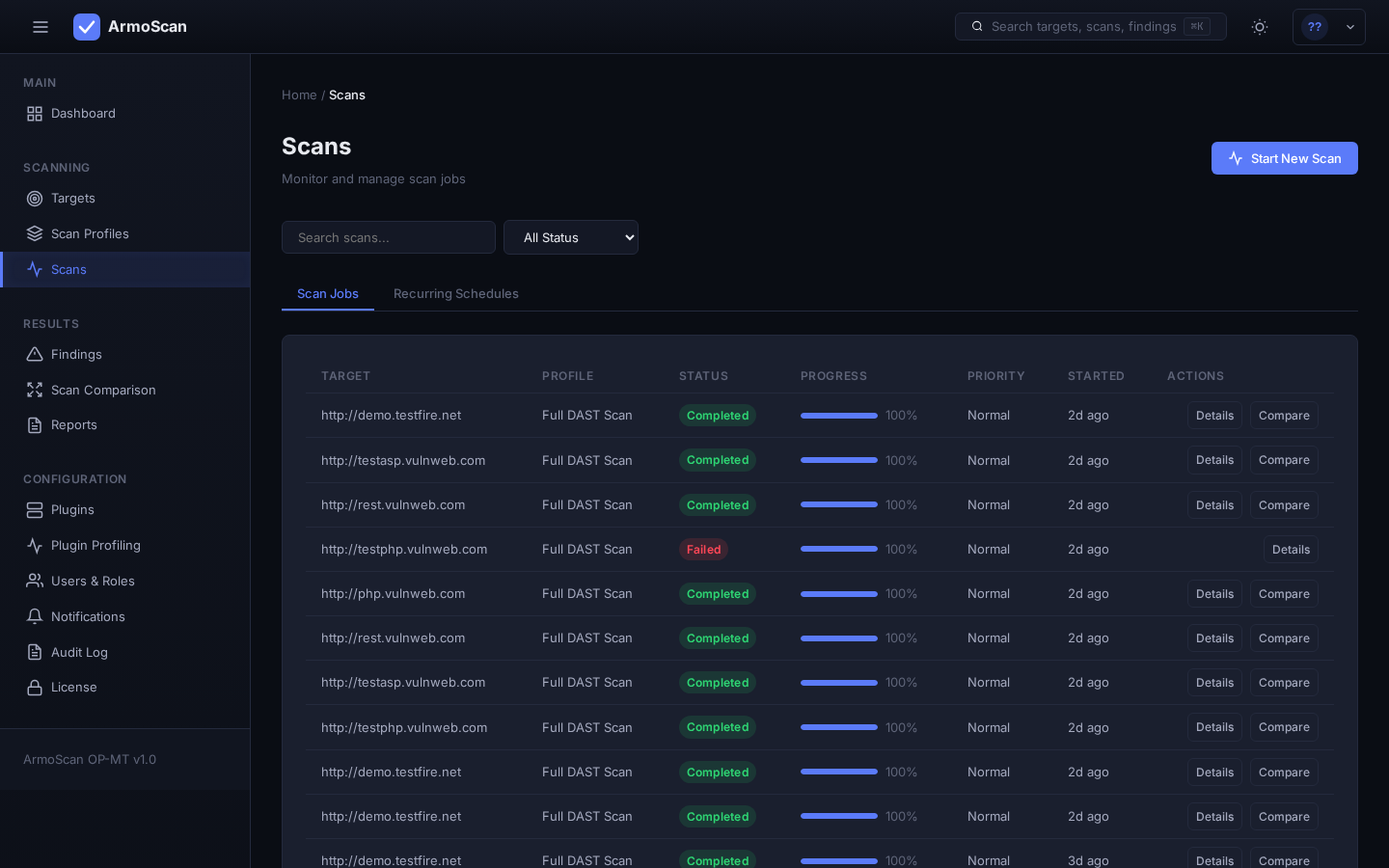Open Details for first testasp.vulnweb.com scan

tap(1214, 460)
